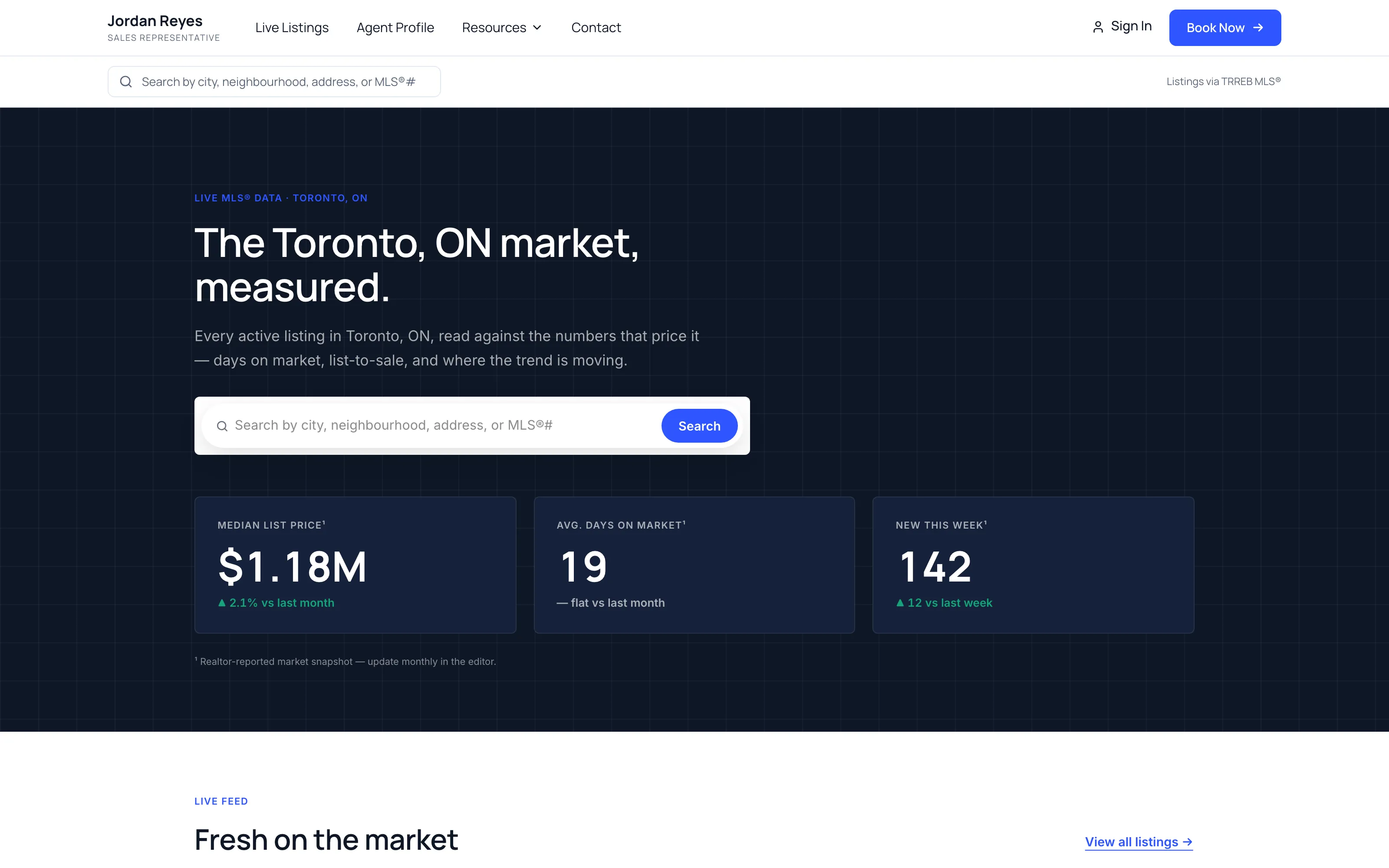This screenshot has width=1389, height=868.
Task: Go to Agent Profile page
Action: [395, 27]
